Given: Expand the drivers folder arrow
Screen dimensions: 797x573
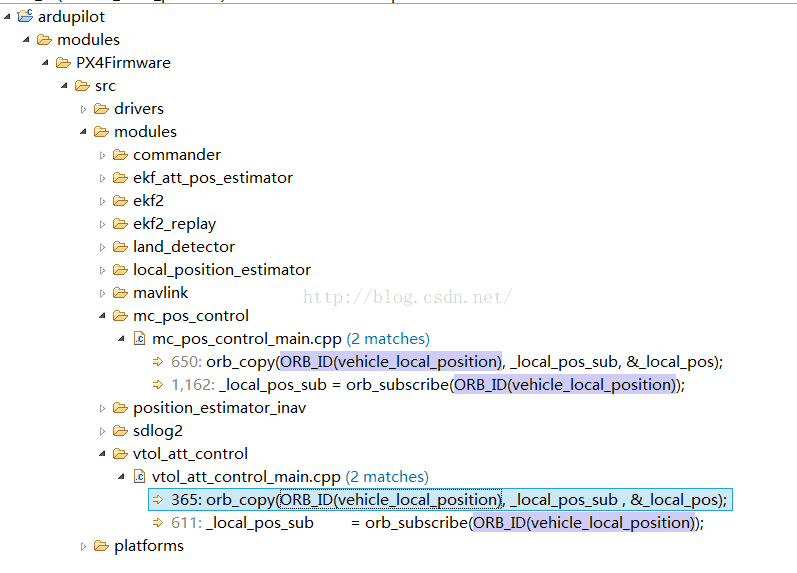Looking at the screenshot, I should [x=83, y=109].
